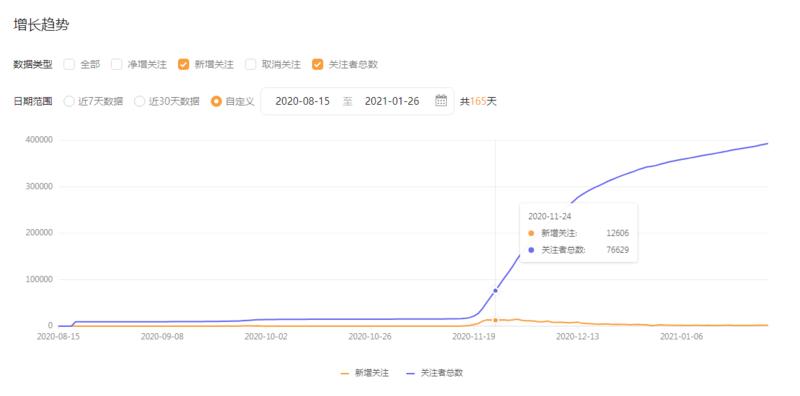This screenshot has width=800, height=396.
Task: Select the 近30天数据 radio option
Action: pos(139,101)
